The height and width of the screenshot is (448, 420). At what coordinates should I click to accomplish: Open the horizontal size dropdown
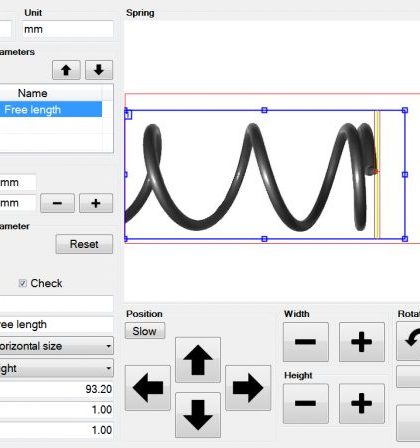pos(56,346)
